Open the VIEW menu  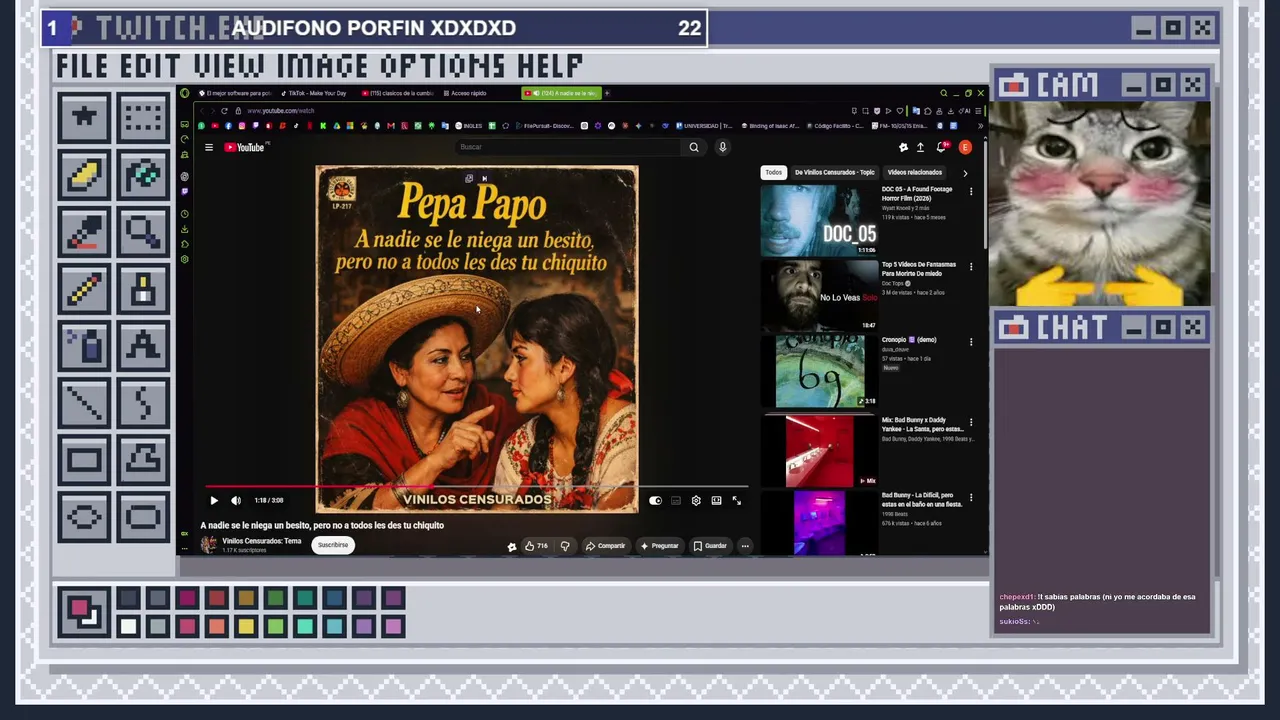pos(231,66)
